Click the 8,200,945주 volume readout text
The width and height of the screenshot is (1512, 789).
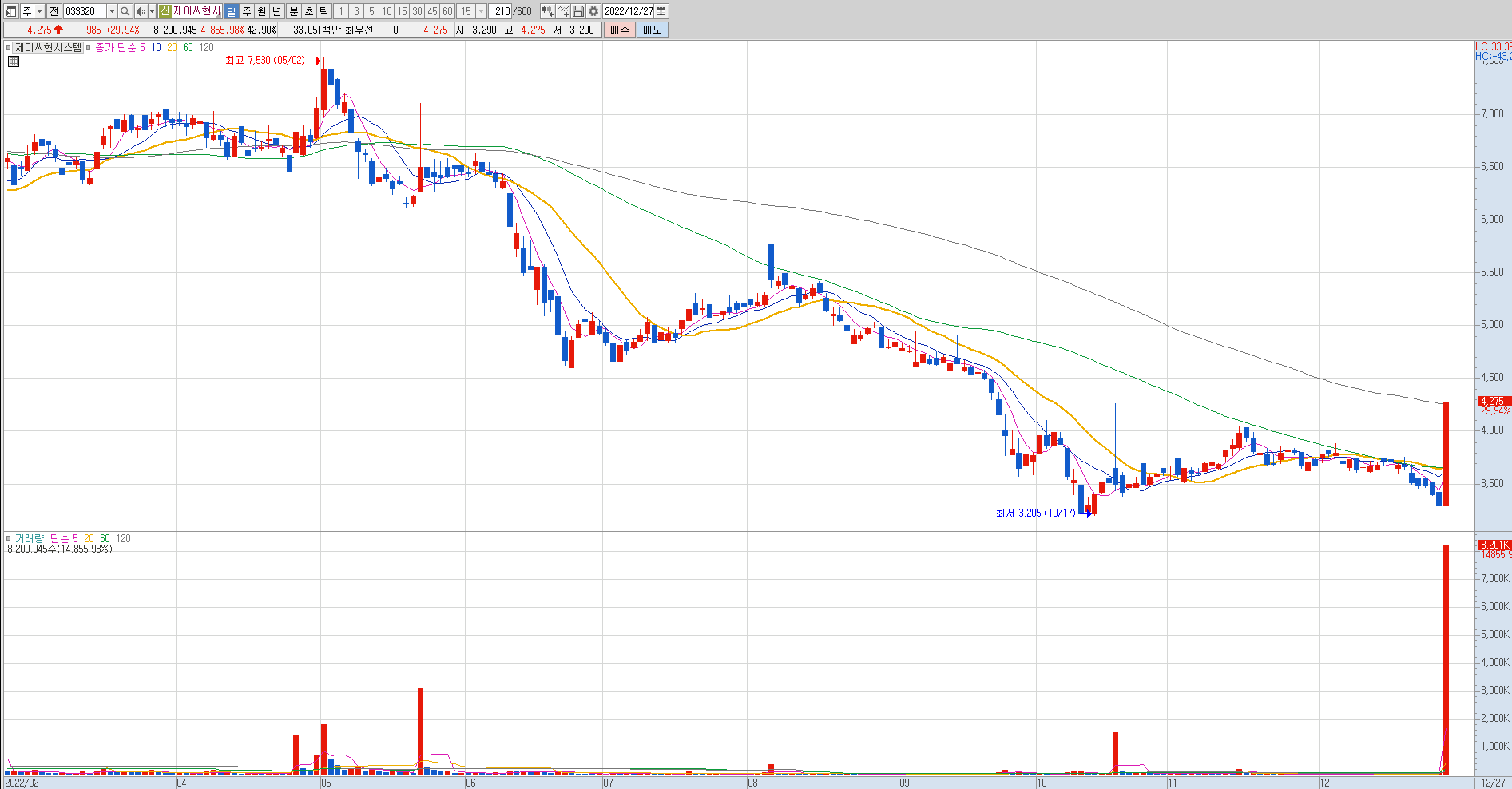(60, 549)
